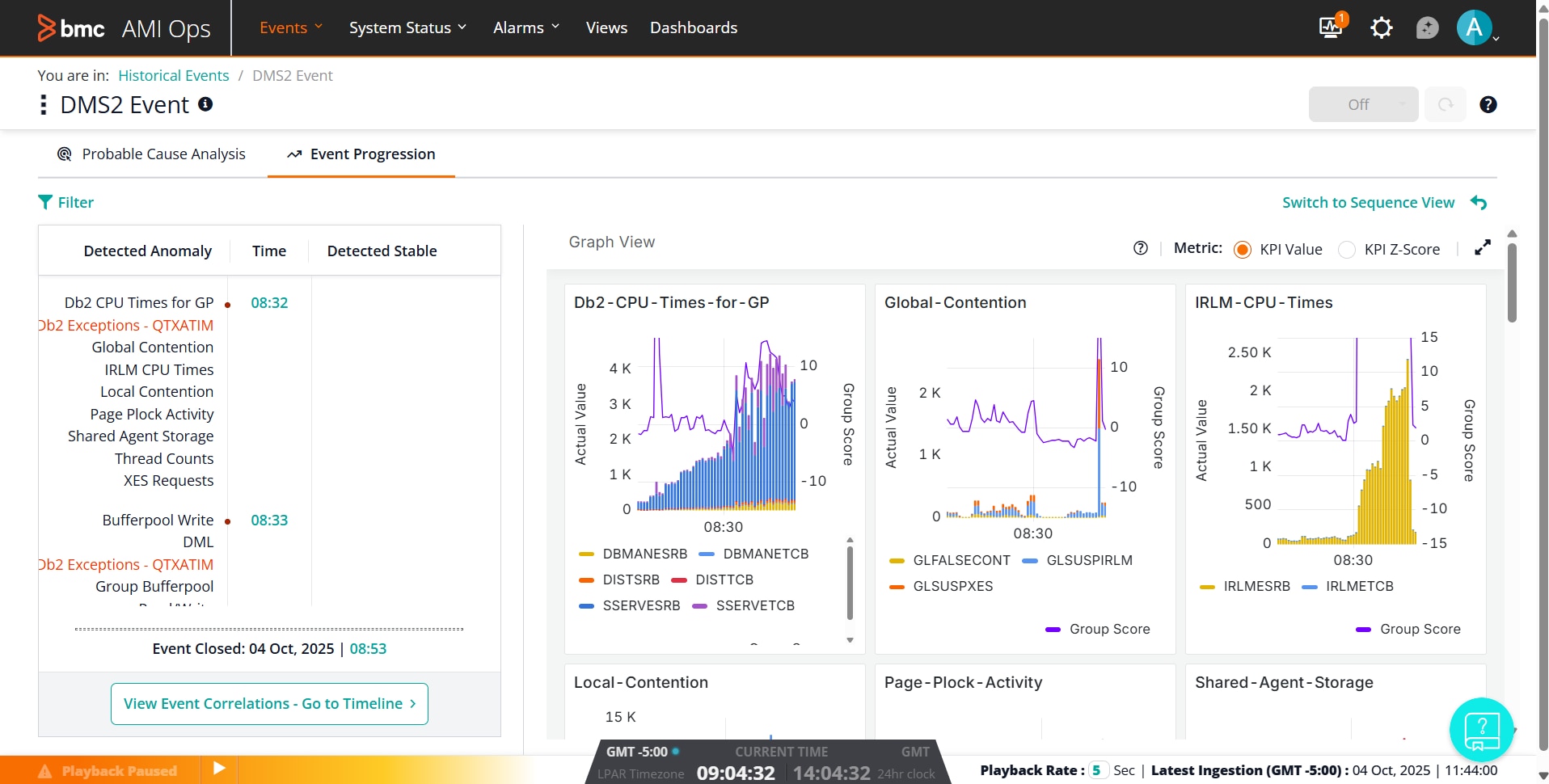This screenshot has height=784, width=1549.
Task: Open the System Status dropdown
Action: coord(407,27)
